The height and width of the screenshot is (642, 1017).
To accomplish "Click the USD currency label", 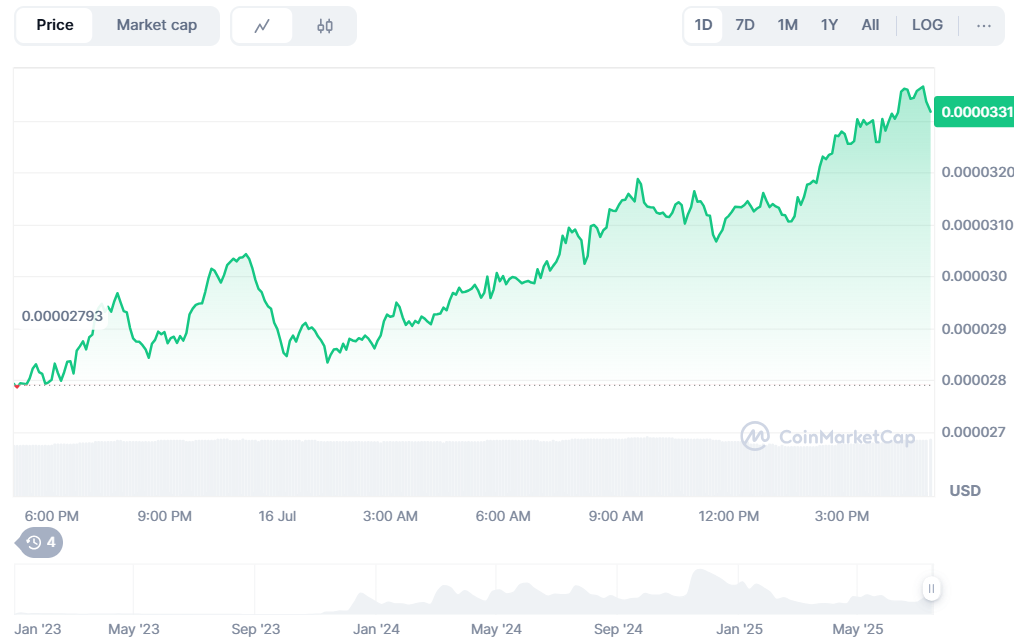I will click(x=965, y=490).
